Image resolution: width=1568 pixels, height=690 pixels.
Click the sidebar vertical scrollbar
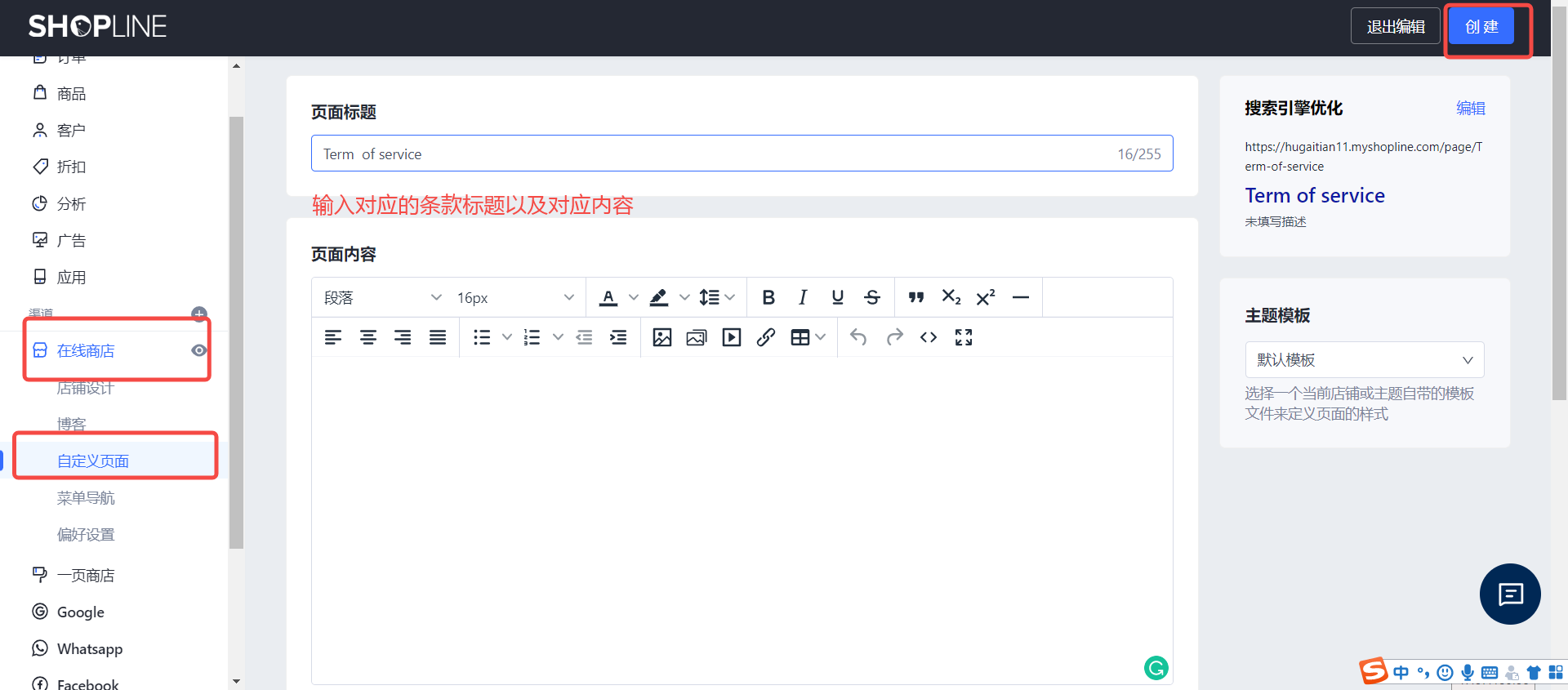pyautogui.click(x=236, y=332)
